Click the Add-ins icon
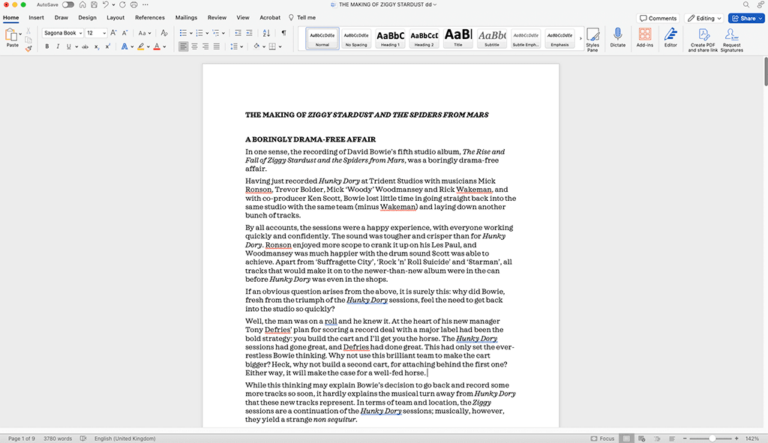 point(644,38)
